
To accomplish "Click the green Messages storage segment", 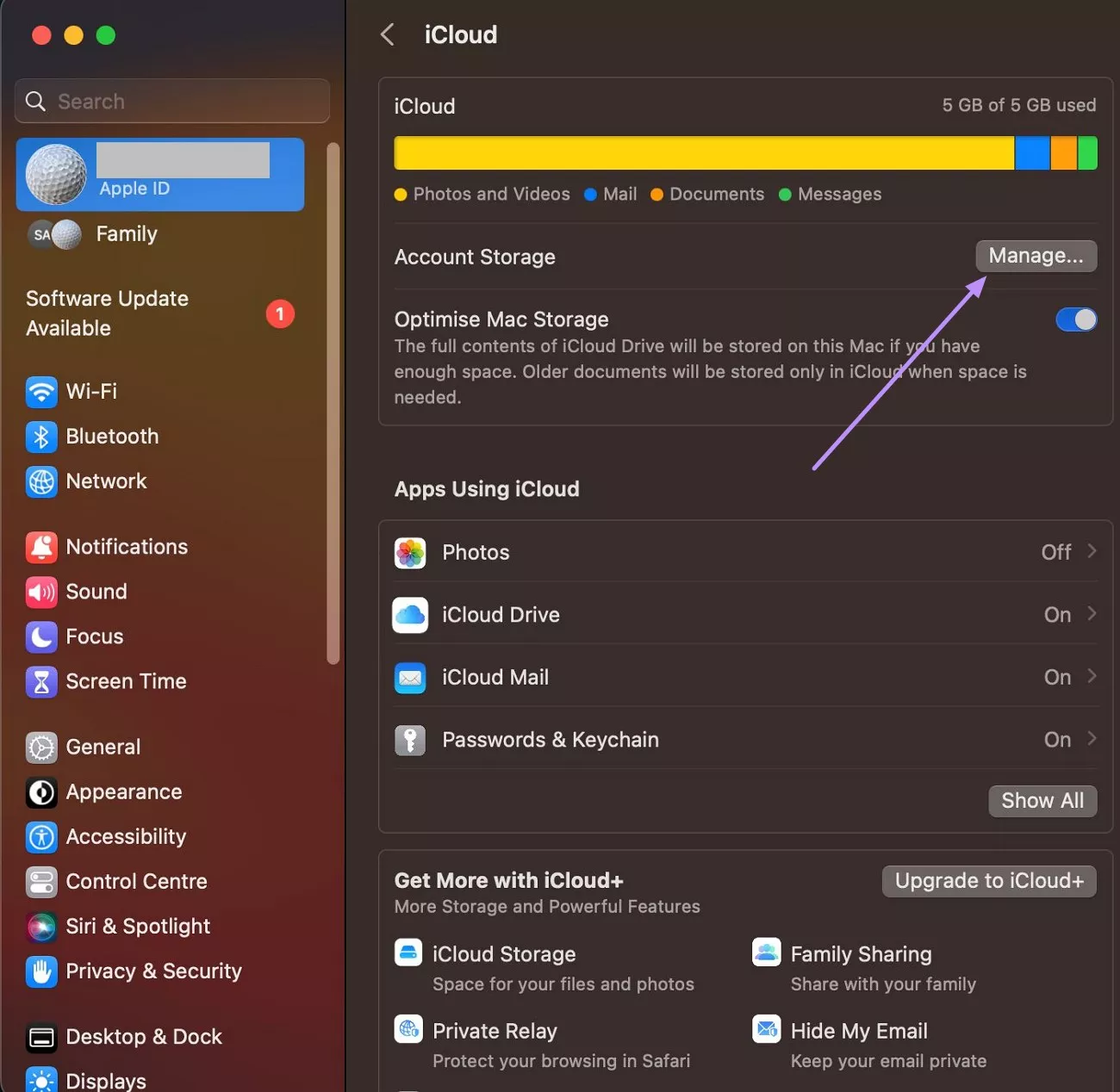I will 1087,153.
